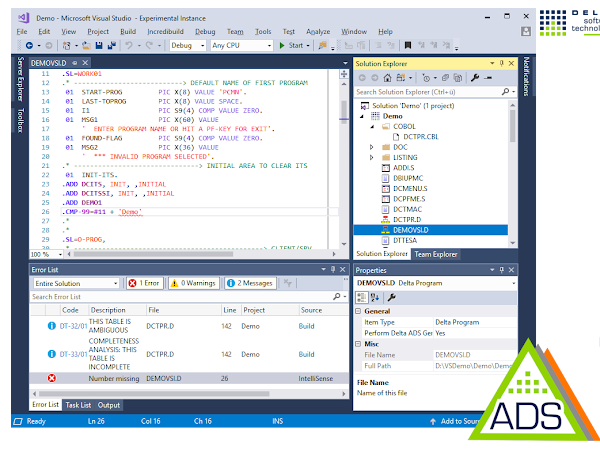Click the Alphabetical sort icon in Properties

point(375,297)
